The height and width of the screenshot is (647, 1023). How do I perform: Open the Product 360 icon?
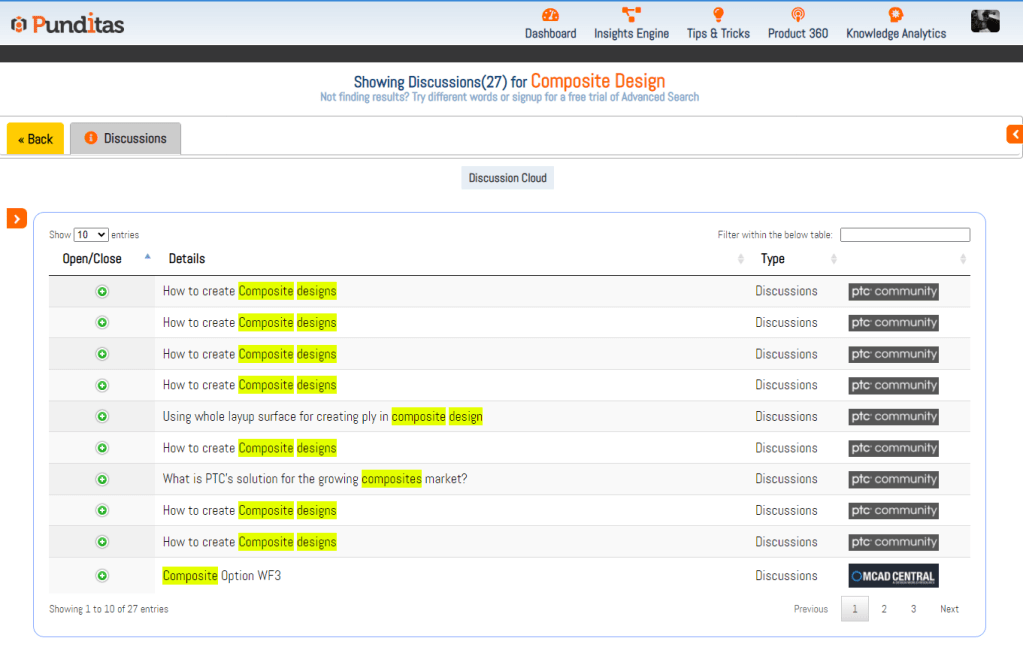[797, 15]
